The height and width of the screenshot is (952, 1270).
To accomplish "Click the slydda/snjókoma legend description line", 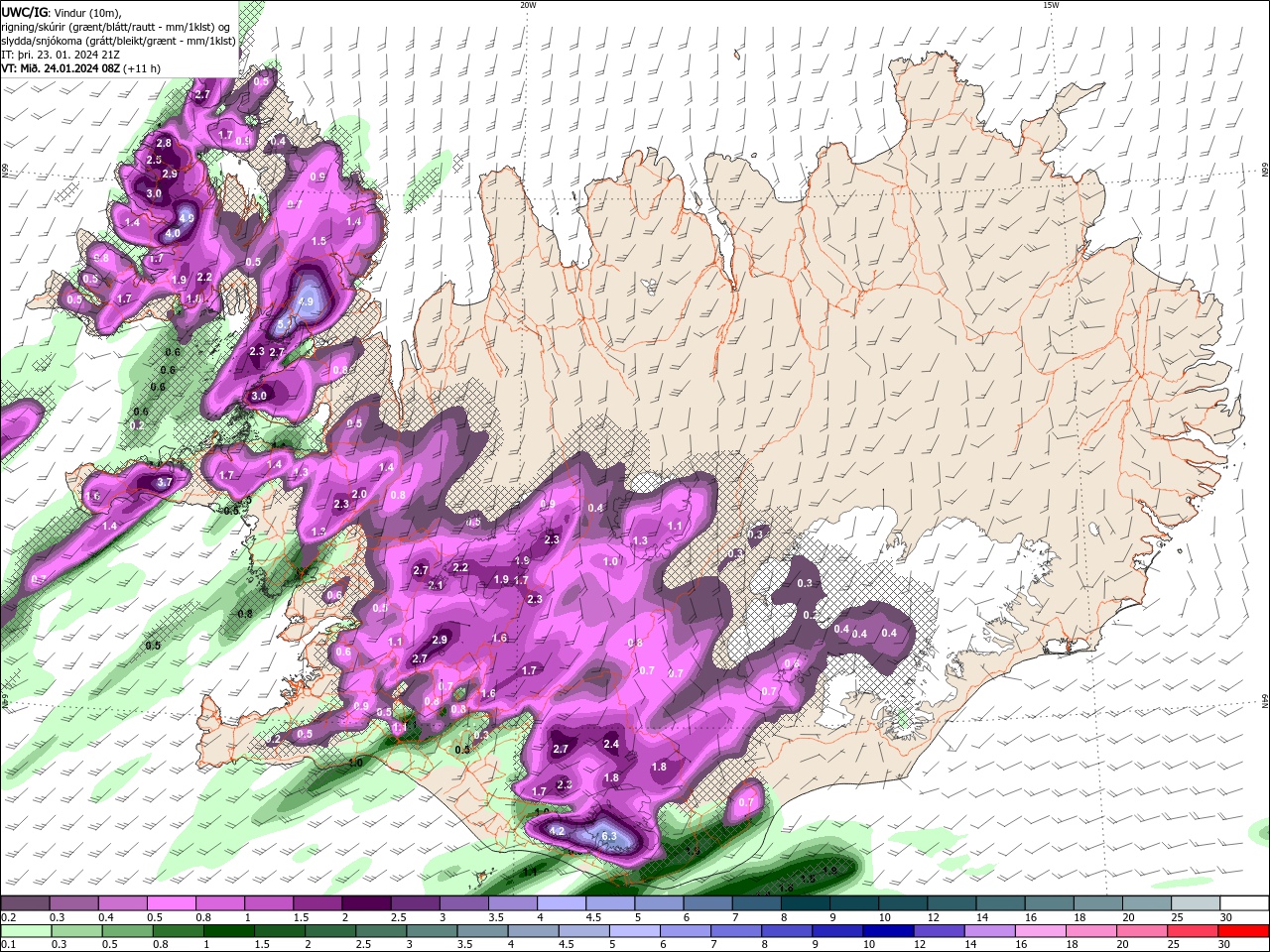I will click(x=118, y=41).
